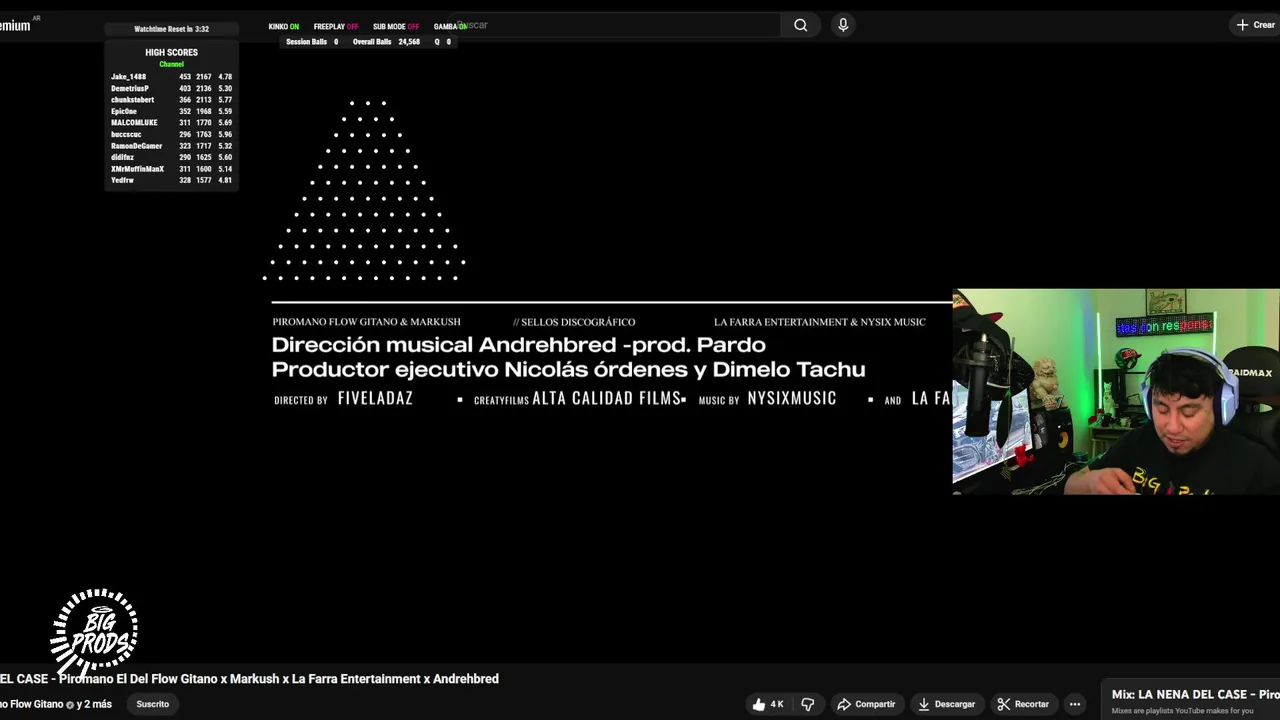Click the YouTube Premium logo
The width and height of the screenshot is (1280, 720).
[16, 25]
